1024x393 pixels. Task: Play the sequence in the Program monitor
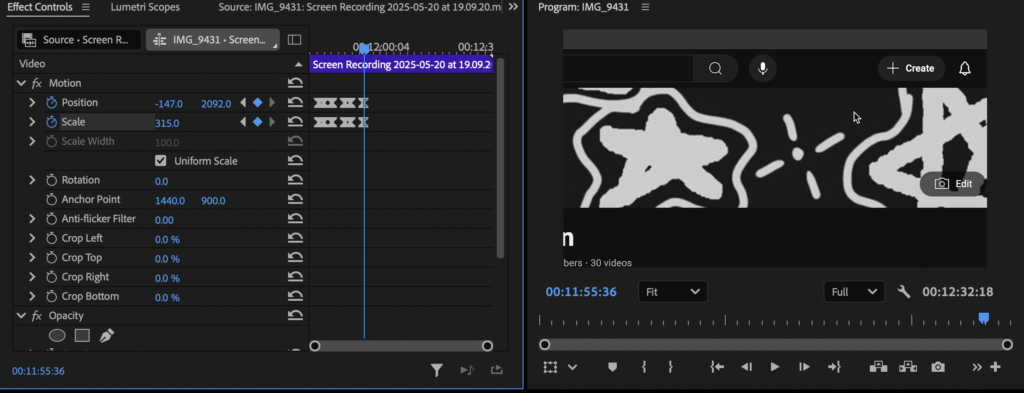point(775,367)
